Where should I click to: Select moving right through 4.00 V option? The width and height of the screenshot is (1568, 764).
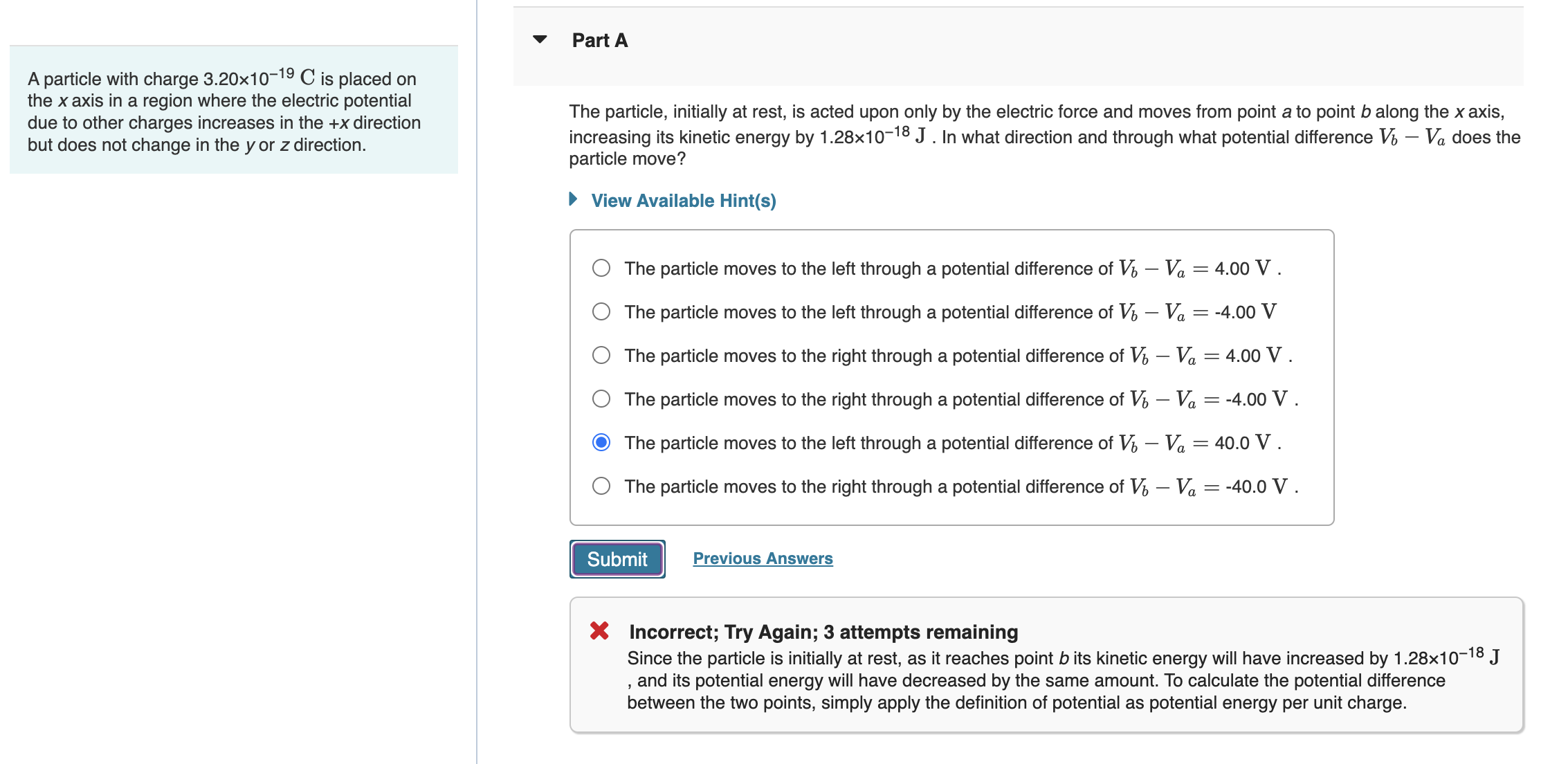pyautogui.click(x=601, y=356)
